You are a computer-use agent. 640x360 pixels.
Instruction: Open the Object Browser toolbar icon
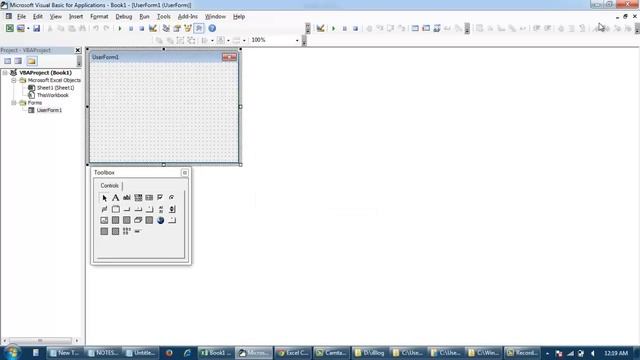pos(188,28)
